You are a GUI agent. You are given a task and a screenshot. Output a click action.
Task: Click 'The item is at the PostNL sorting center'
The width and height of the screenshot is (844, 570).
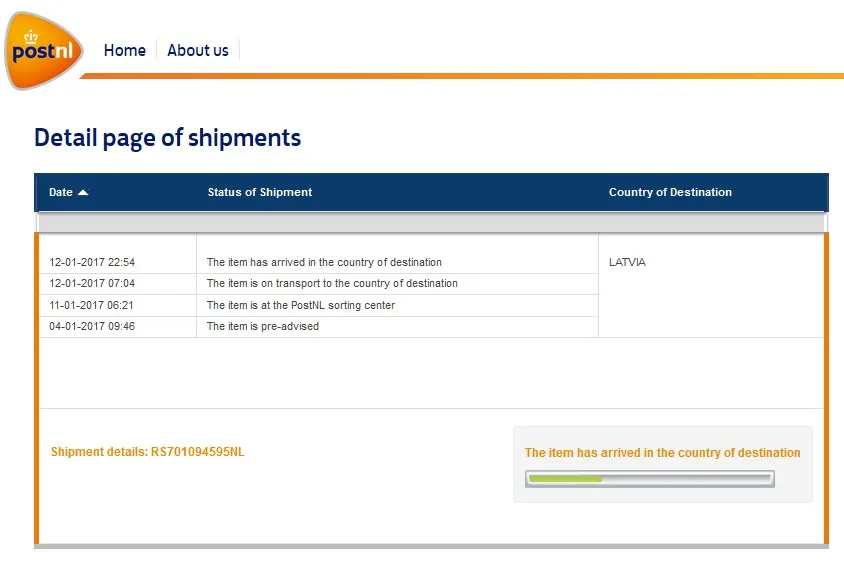301,305
